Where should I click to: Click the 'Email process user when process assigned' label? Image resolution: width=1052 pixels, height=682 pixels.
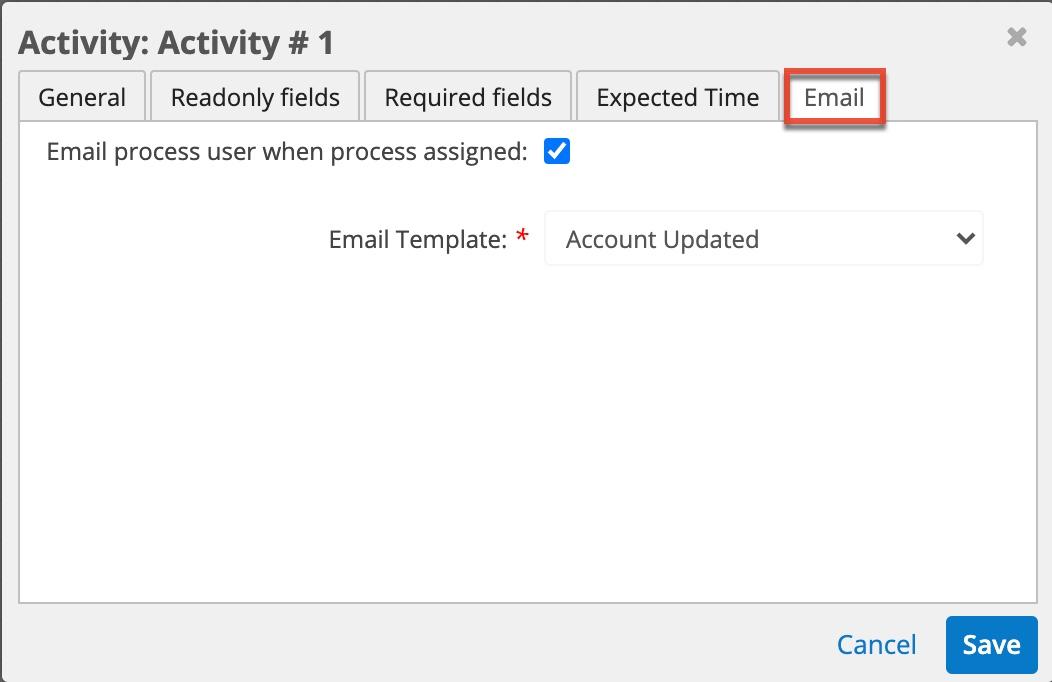coord(286,152)
